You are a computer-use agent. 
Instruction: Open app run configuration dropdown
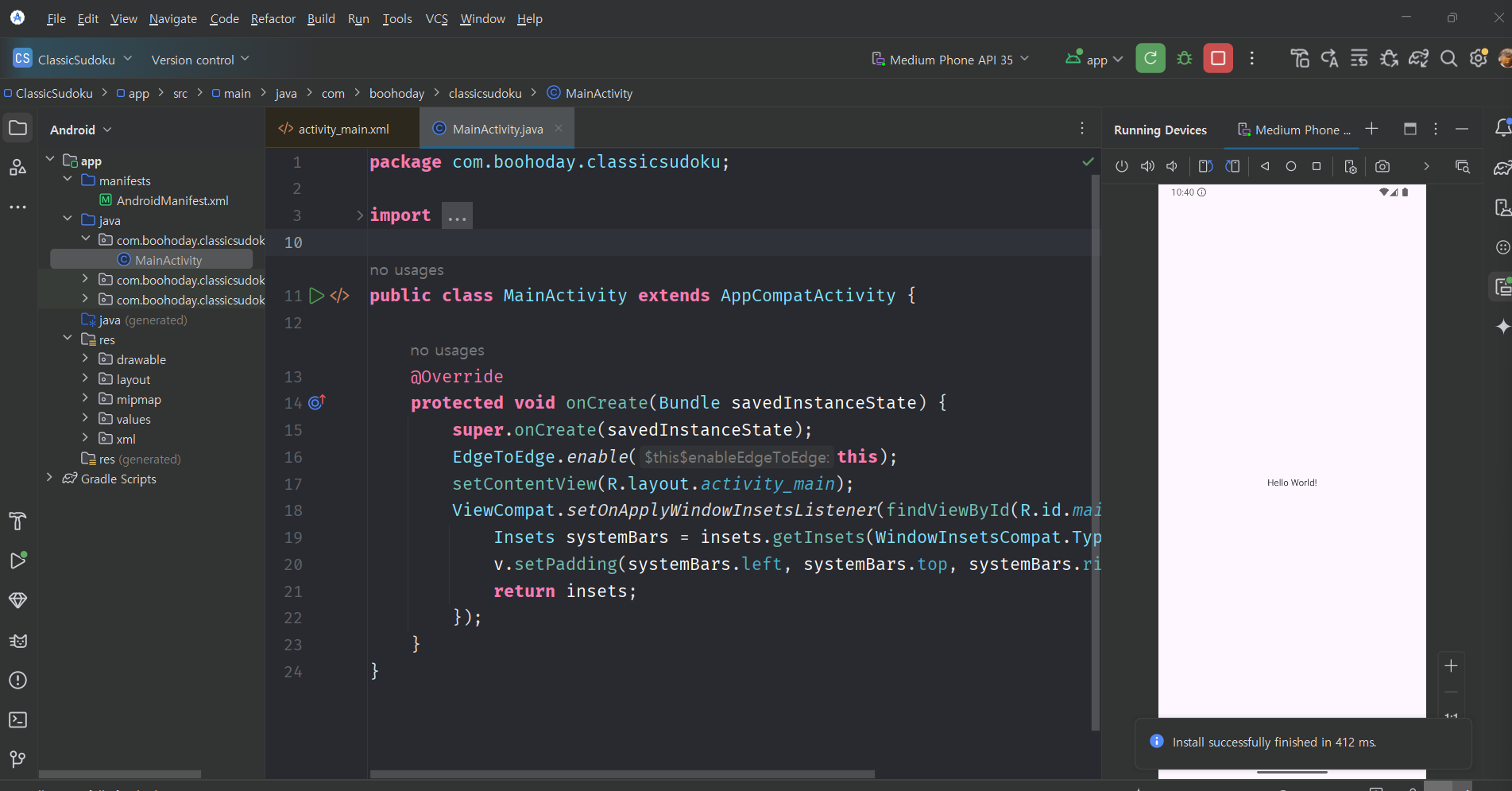tap(1094, 60)
